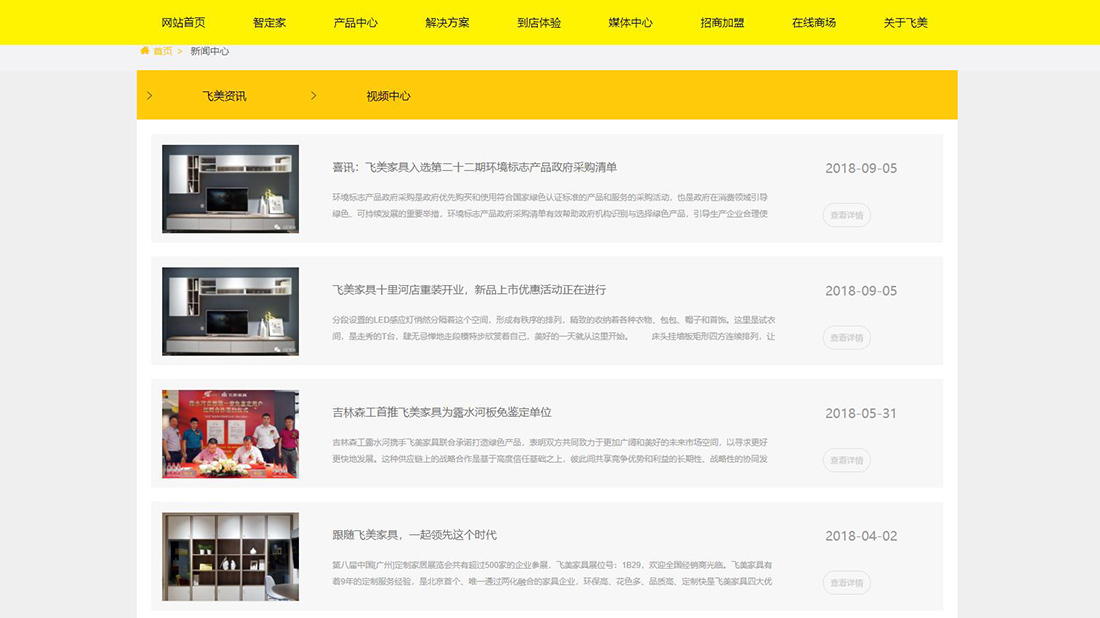Open 到店体验 menu item
This screenshot has height=618, width=1100.
[539, 22]
